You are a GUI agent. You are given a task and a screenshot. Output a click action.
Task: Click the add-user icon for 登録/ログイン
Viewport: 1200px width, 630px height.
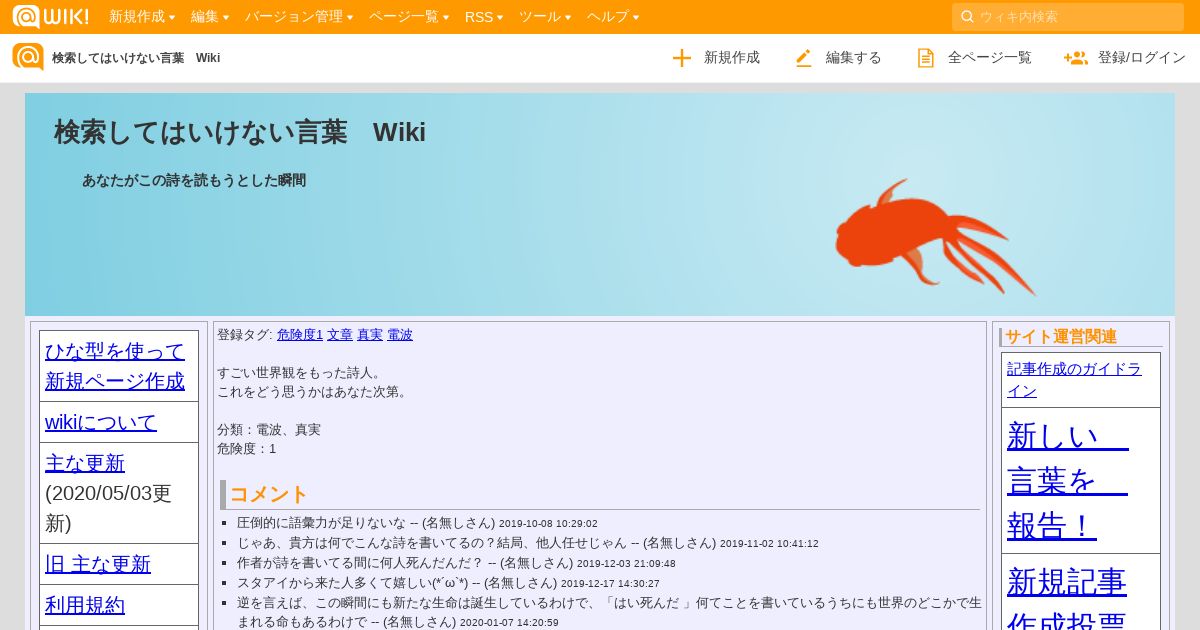coord(1076,58)
